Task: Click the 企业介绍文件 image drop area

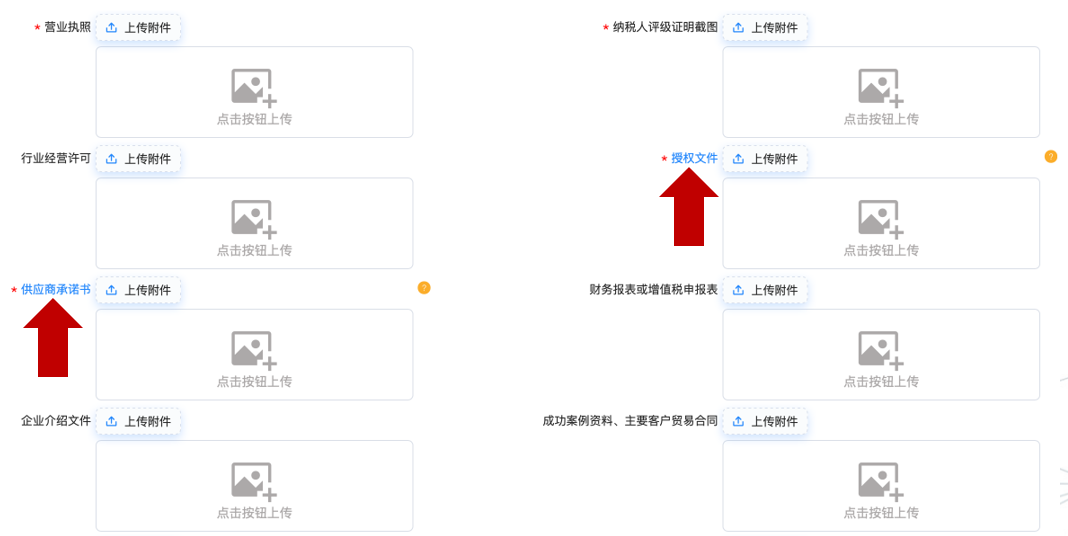Action: (x=254, y=486)
